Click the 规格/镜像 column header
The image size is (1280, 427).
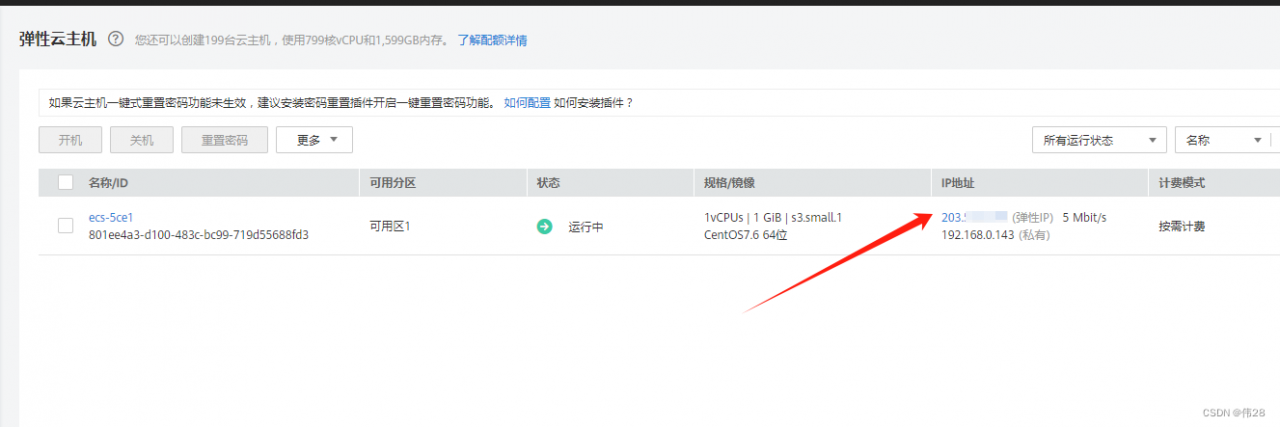(x=729, y=183)
